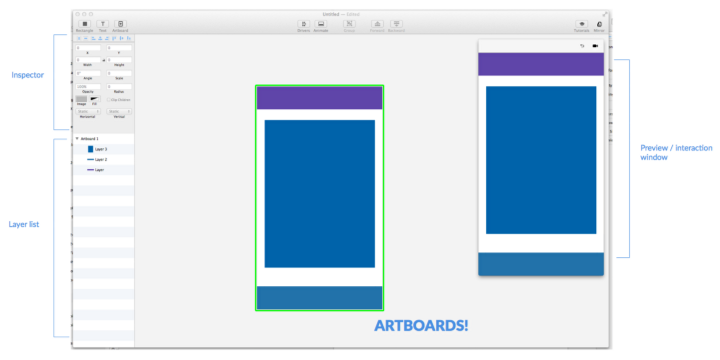Click the reset icon in preview window
720x360 pixels.
pyautogui.click(x=582, y=46)
